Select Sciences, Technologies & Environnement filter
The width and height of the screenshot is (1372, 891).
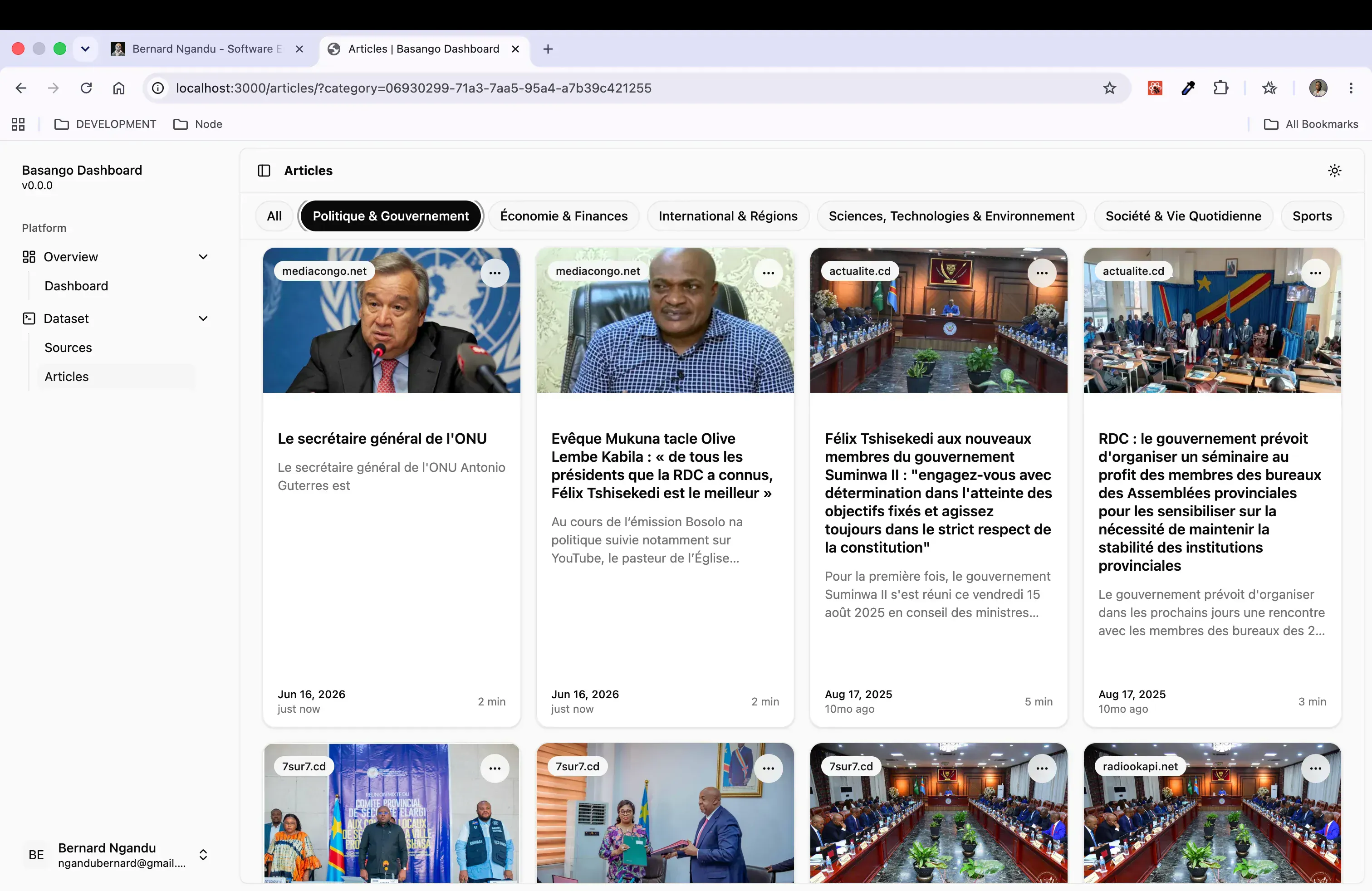pos(951,216)
